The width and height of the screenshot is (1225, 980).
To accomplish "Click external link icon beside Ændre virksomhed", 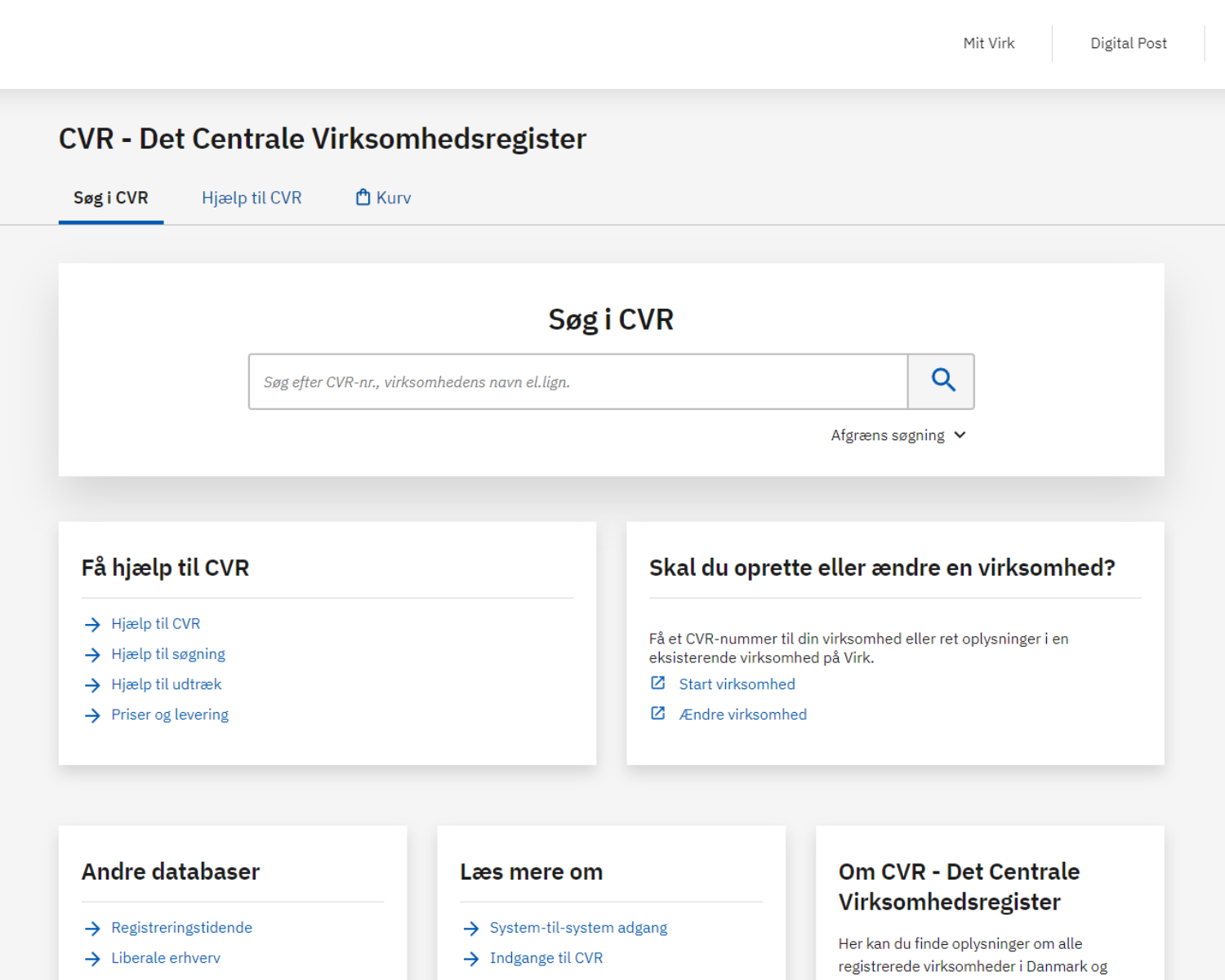I will coord(657,714).
